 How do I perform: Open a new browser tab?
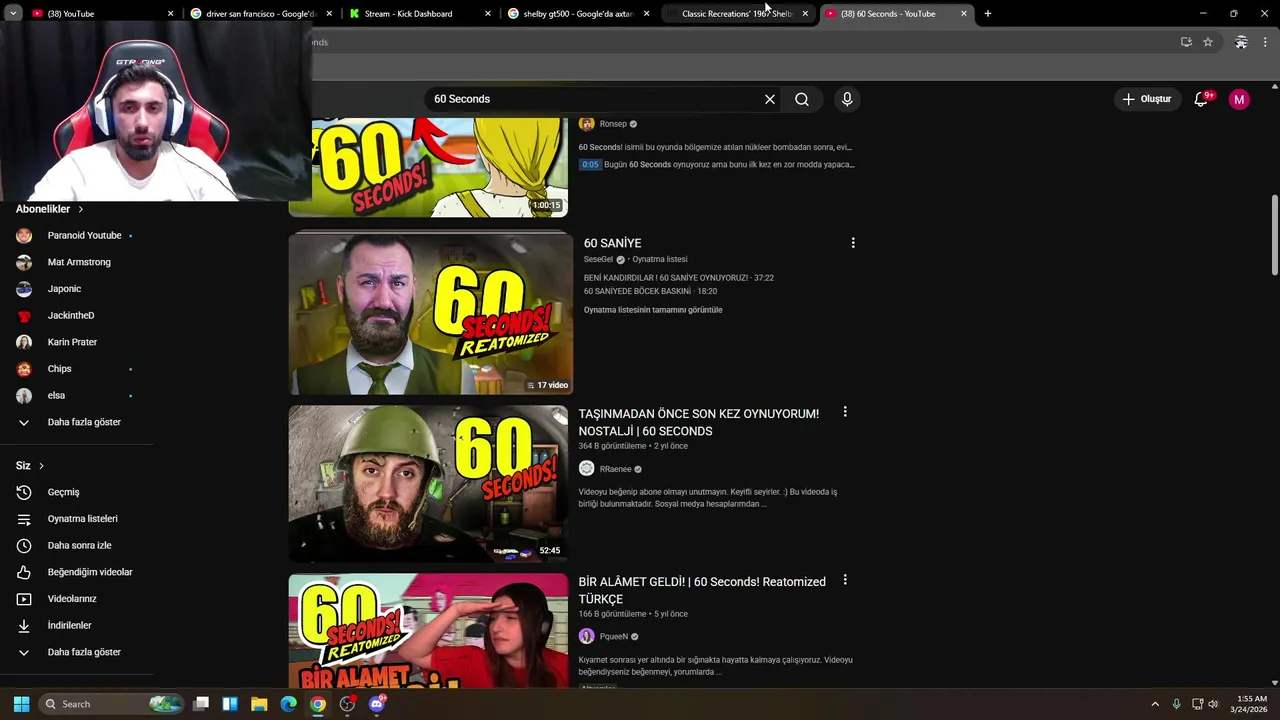pyautogui.click(x=988, y=14)
